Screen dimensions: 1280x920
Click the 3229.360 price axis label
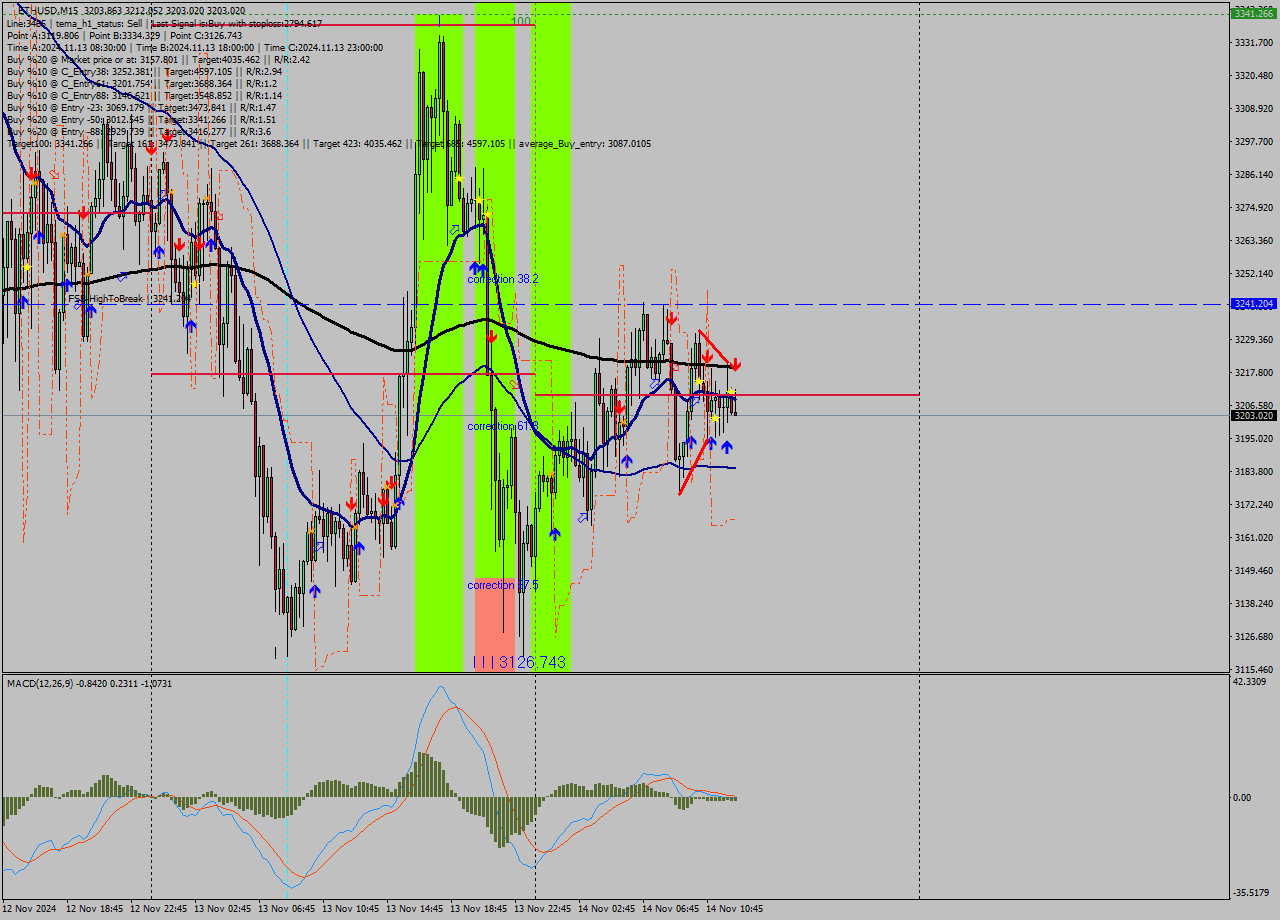click(x=1253, y=339)
